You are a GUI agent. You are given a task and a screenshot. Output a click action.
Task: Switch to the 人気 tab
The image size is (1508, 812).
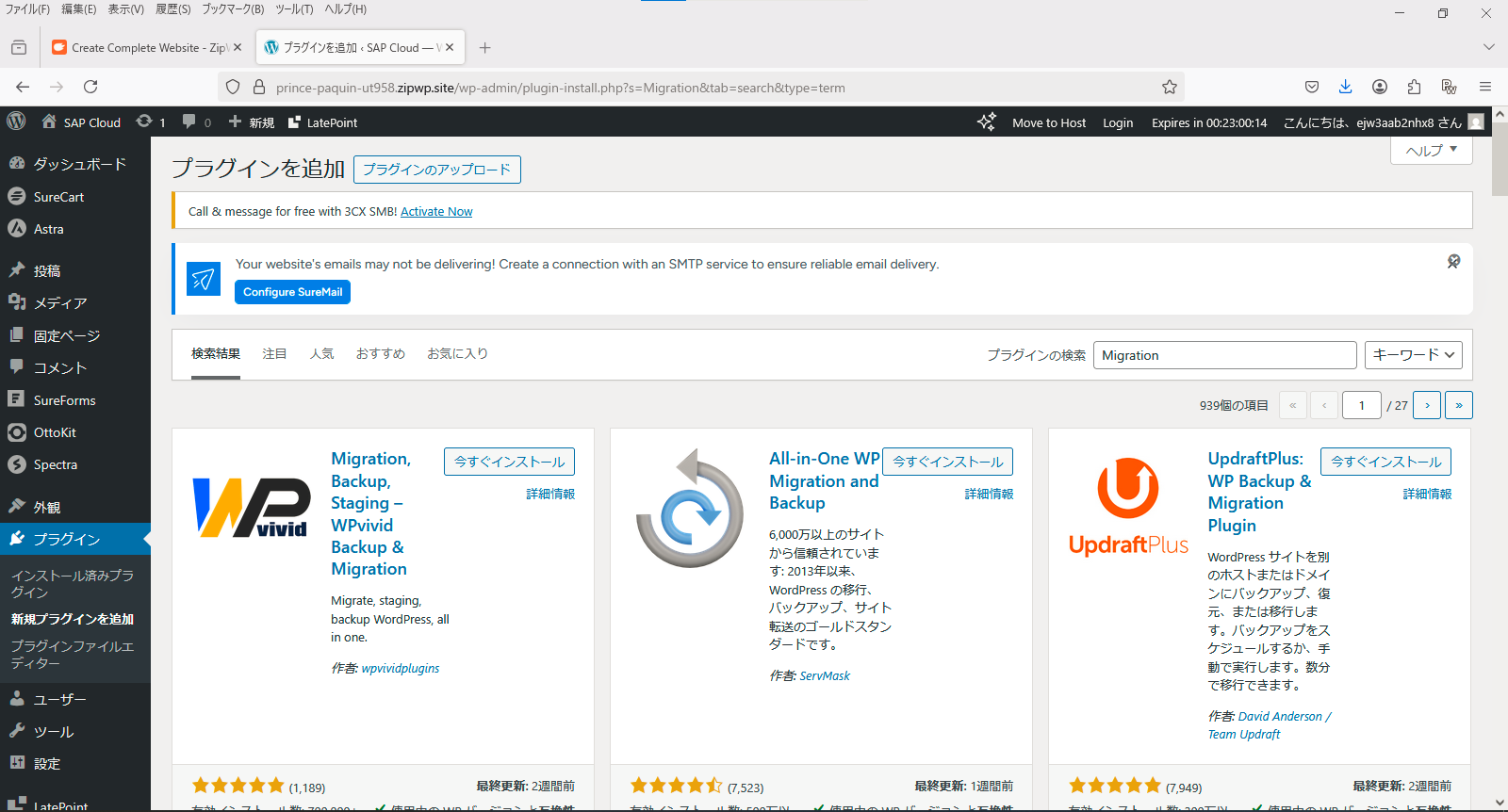click(321, 354)
